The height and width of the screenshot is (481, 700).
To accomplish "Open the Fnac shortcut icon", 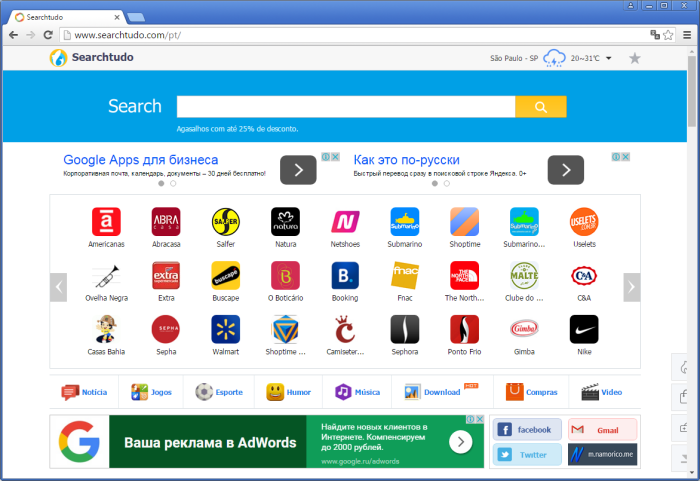I will 405,276.
